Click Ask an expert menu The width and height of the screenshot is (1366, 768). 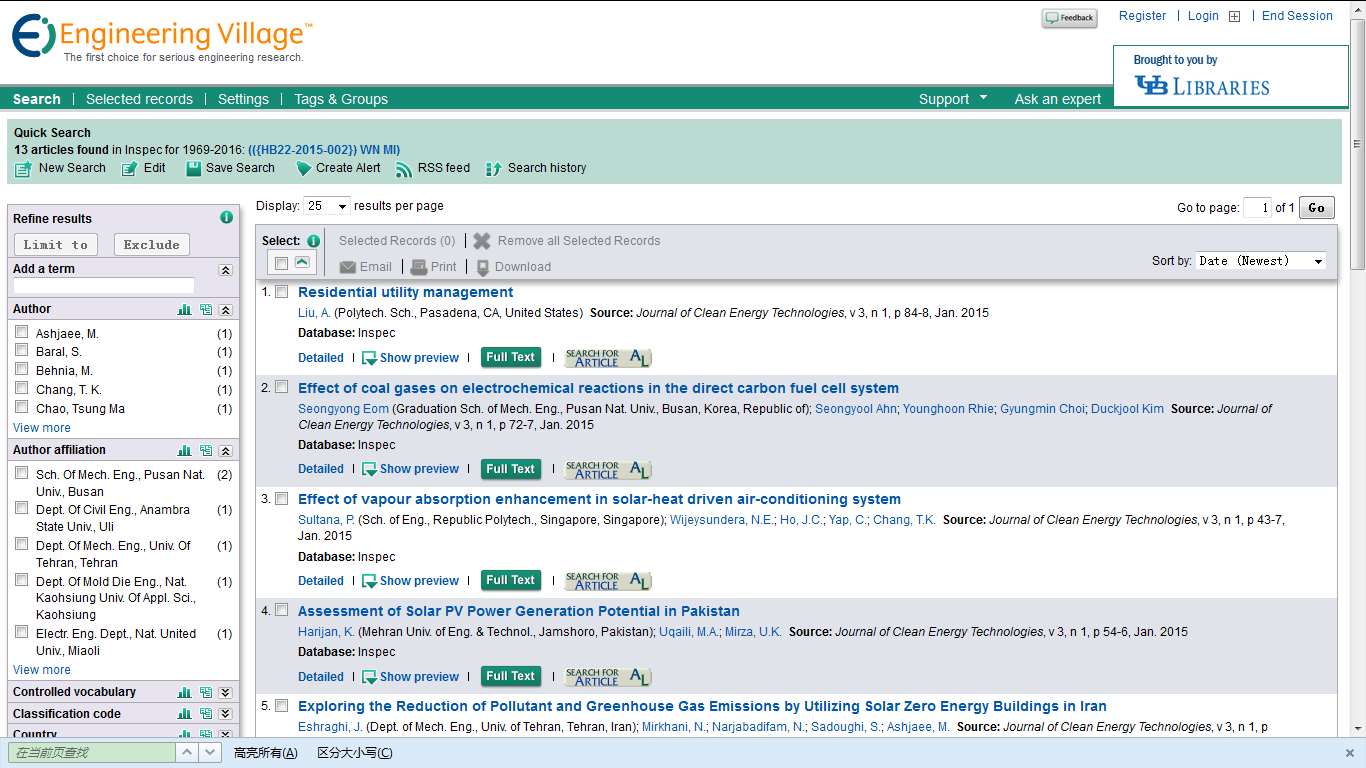pos(1057,99)
